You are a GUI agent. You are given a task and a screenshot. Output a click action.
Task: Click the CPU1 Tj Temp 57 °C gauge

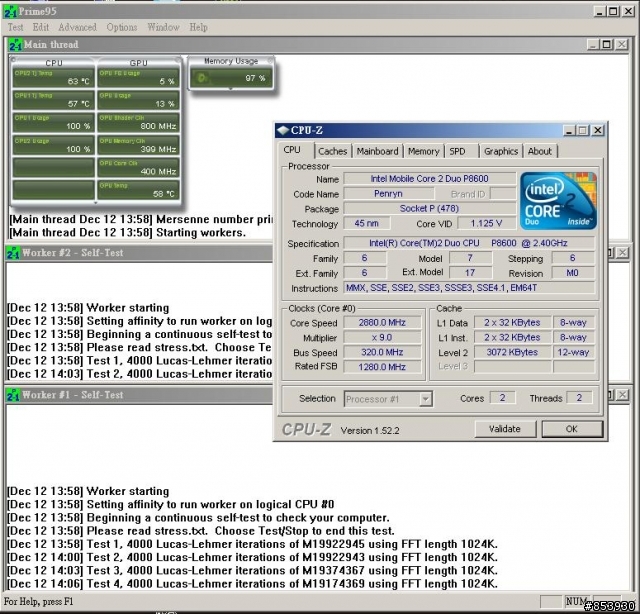click(x=53, y=100)
